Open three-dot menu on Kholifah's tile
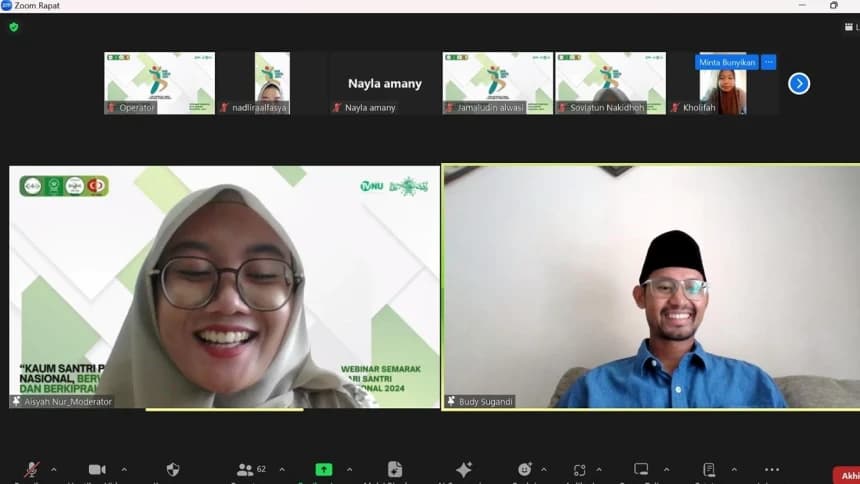Image resolution: width=860 pixels, height=484 pixels. (x=768, y=62)
